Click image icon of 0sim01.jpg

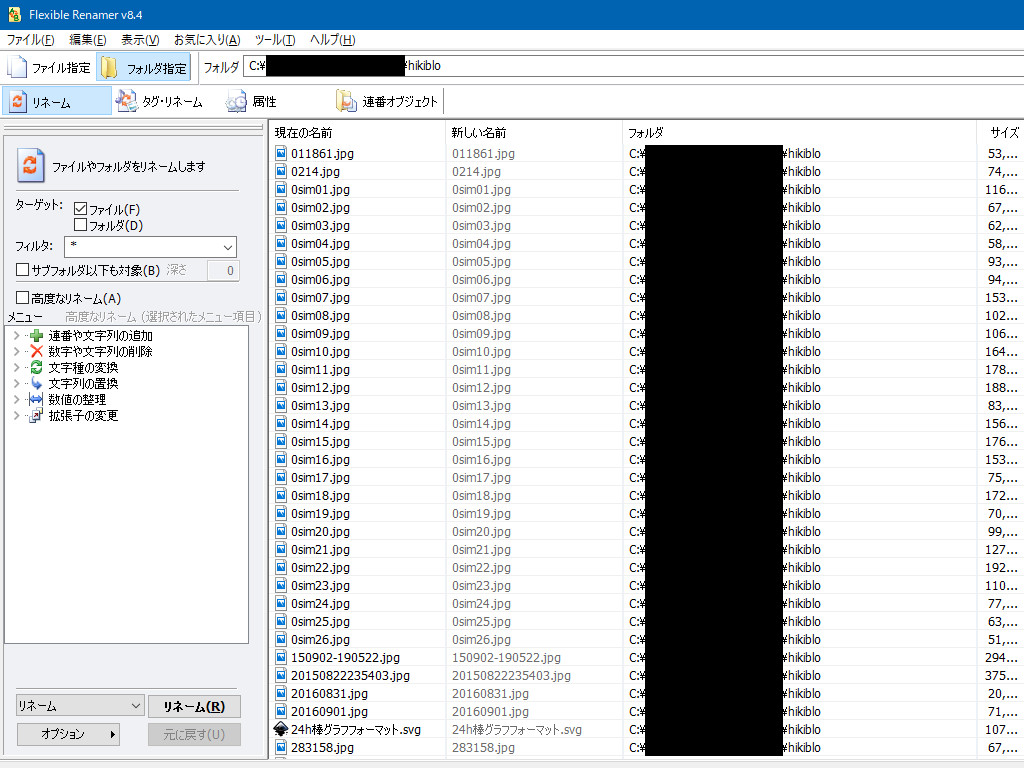pyautogui.click(x=281, y=189)
